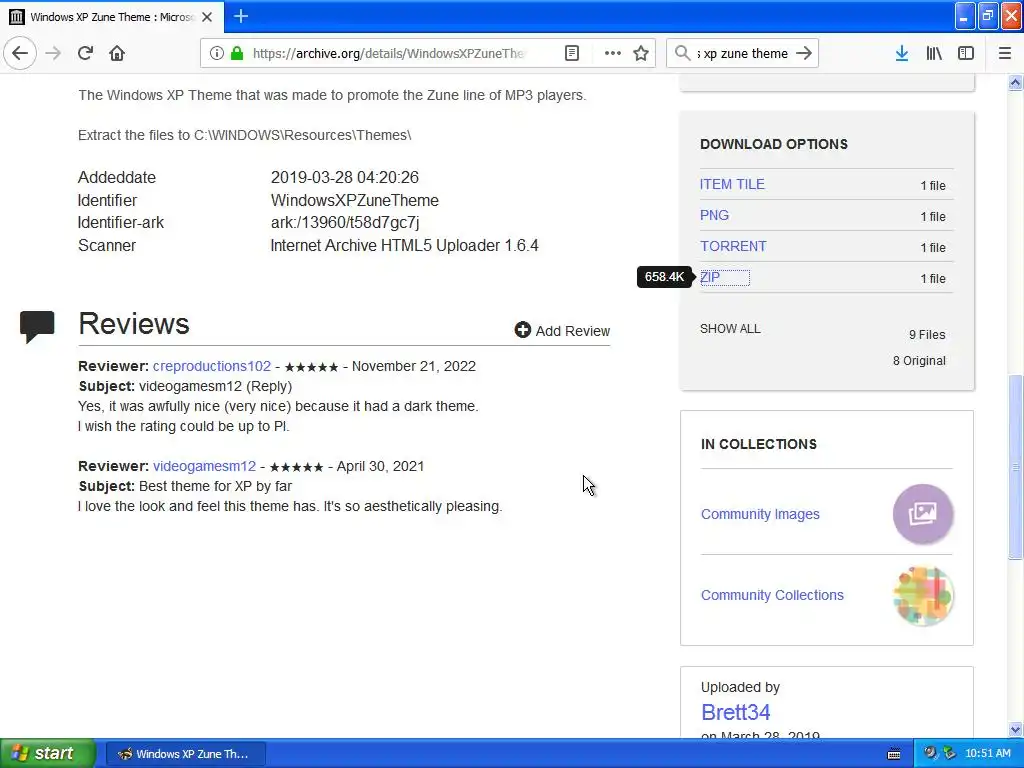Click the second system tray icon
This screenshot has width=1024, height=768.
(949, 754)
